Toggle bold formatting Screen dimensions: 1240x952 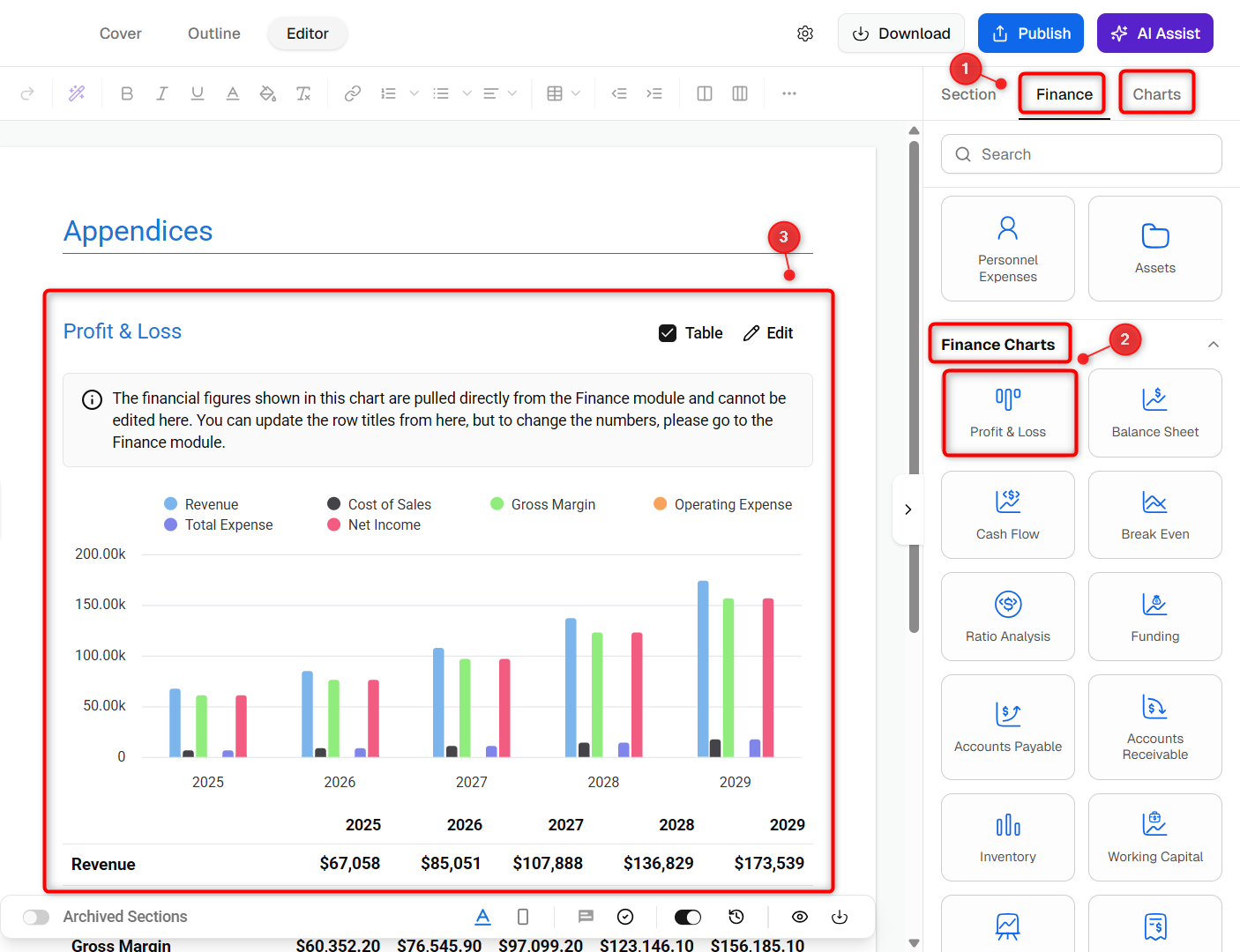[127, 93]
